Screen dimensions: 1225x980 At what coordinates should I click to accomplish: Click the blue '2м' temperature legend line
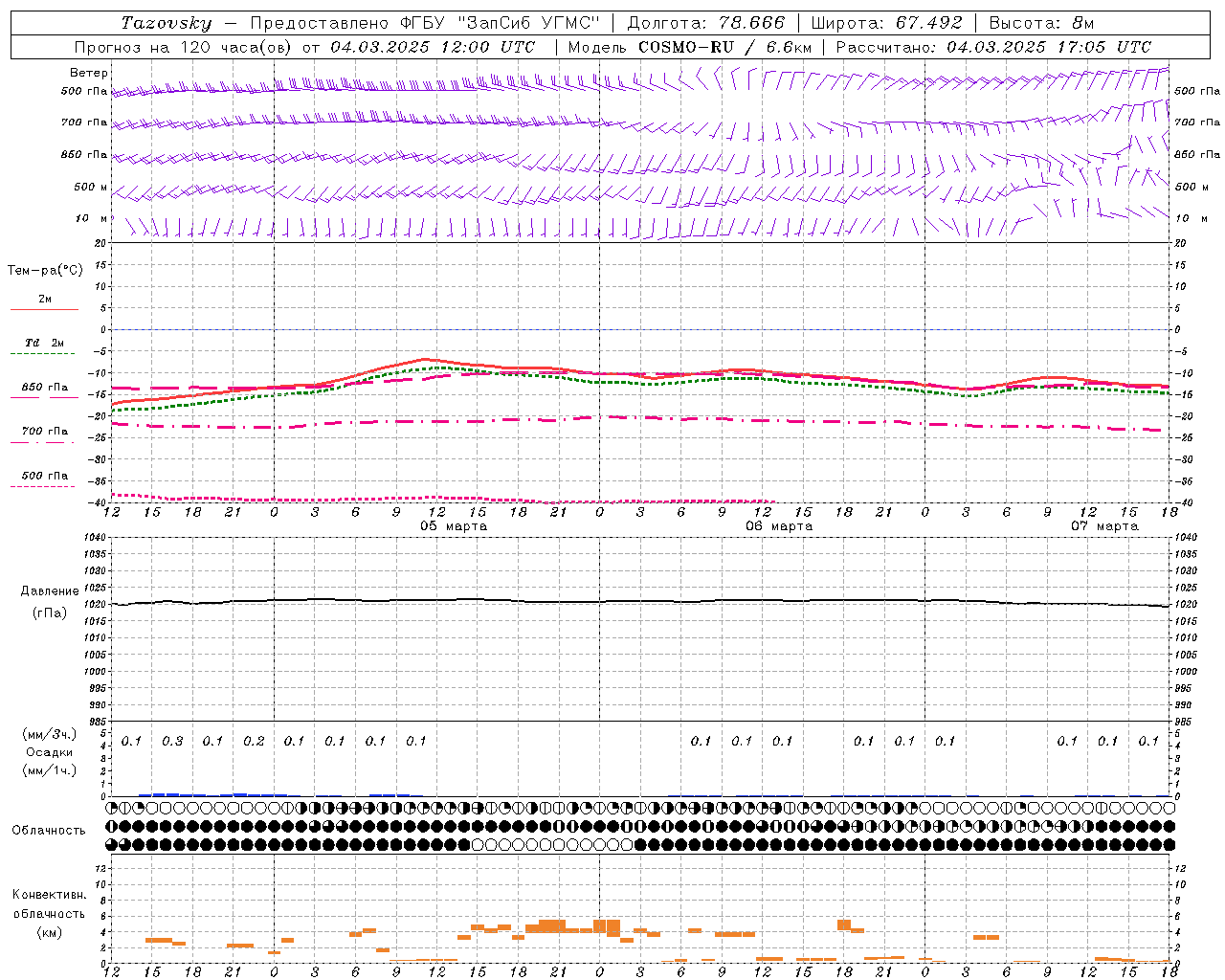pyautogui.click(x=44, y=310)
